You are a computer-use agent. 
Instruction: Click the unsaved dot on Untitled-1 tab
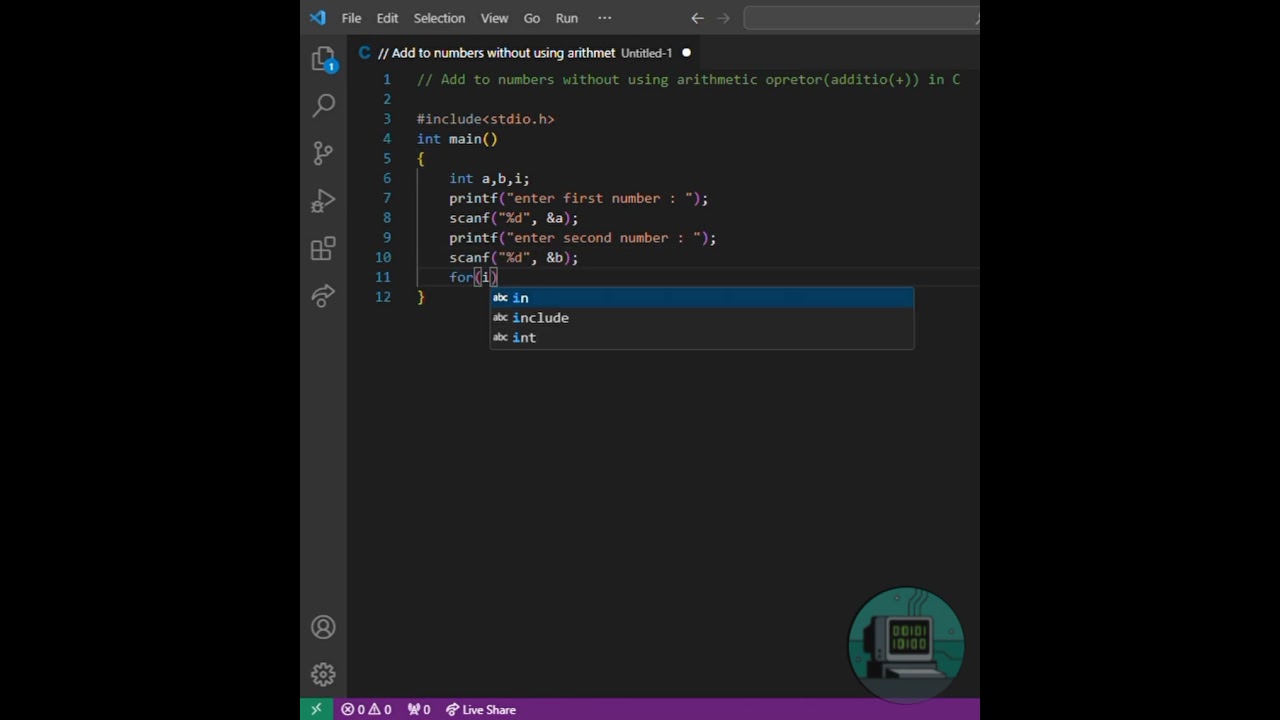(686, 53)
